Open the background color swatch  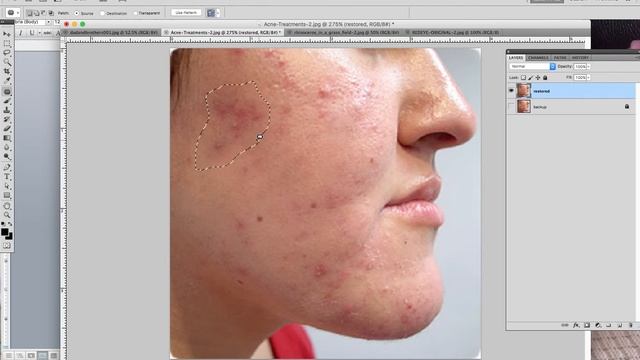[10, 236]
